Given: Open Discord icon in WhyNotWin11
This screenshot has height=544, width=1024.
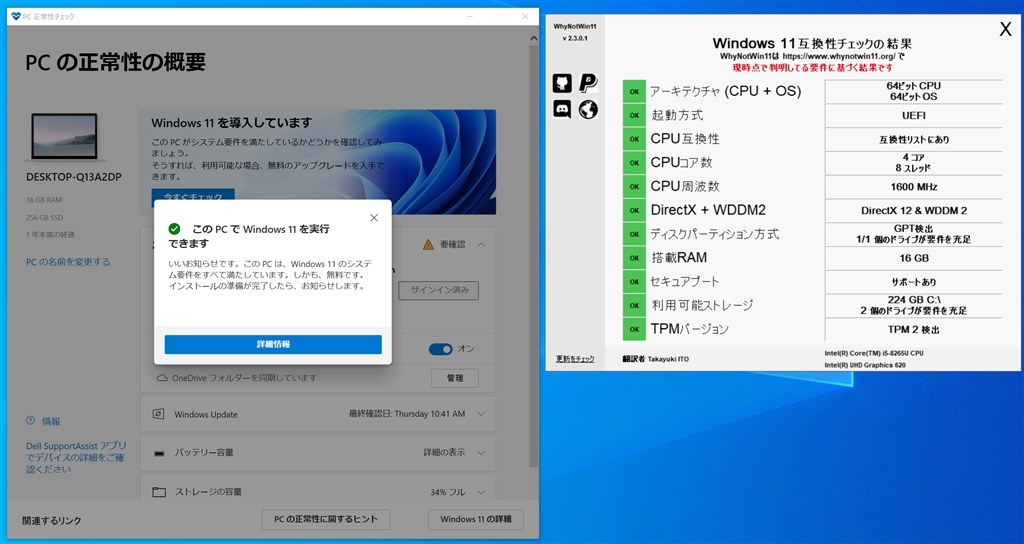Looking at the screenshot, I should tap(562, 109).
